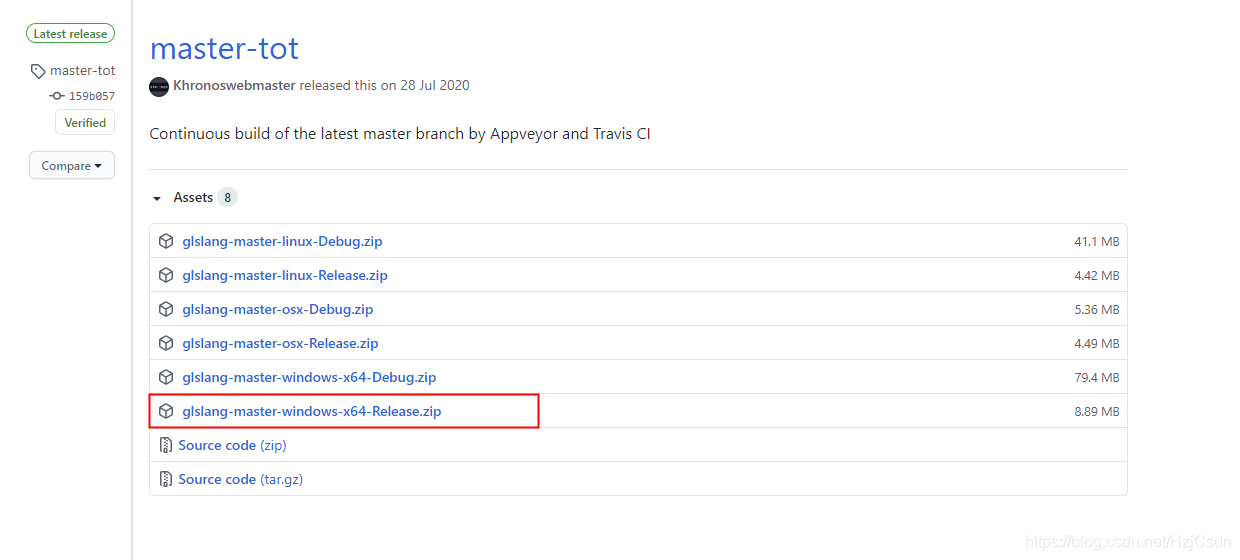
Task: Click the Assets label
Action: point(193,198)
